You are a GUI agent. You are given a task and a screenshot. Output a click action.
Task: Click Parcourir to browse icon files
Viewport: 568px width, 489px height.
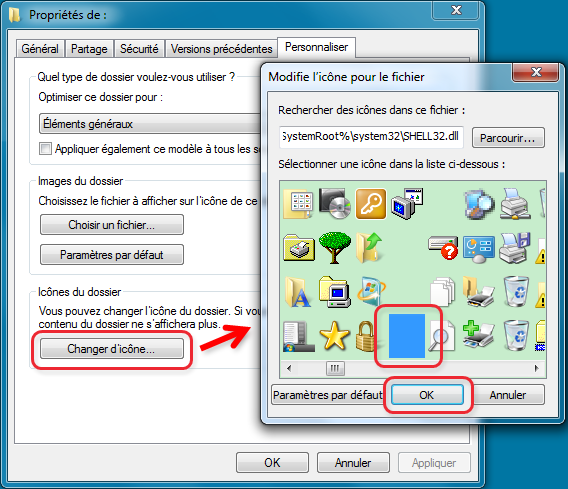pyautogui.click(x=508, y=138)
